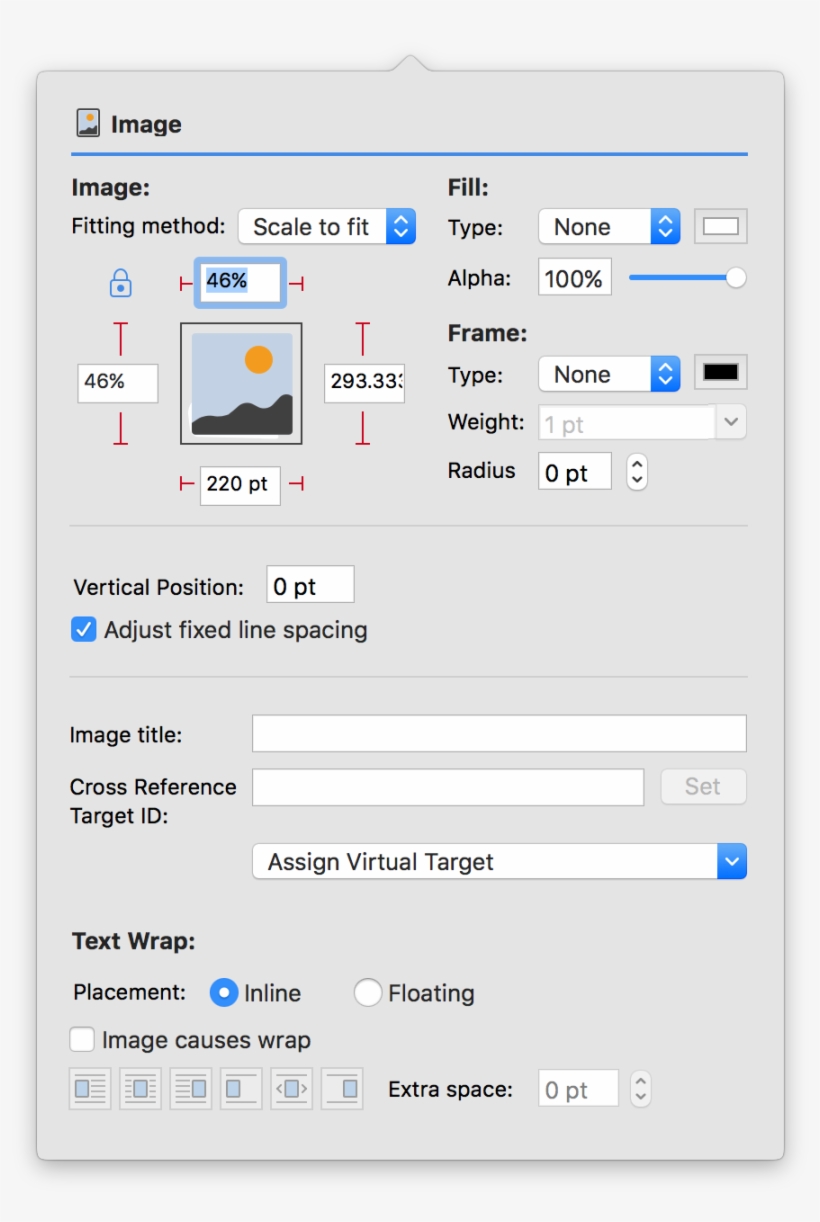This screenshot has height=1222, width=820.
Task: Open the Fill Type dropdown
Action: pyautogui.click(x=608, y=227)
